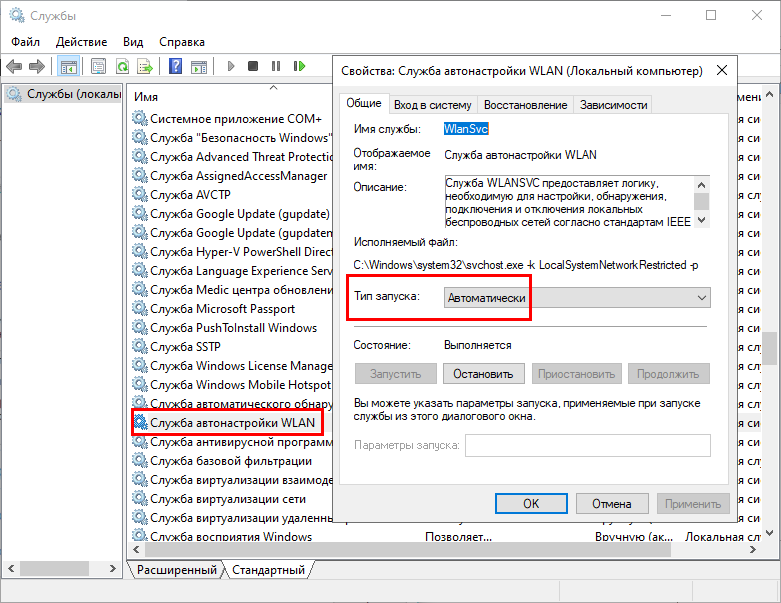
Task: Select the Служба автонастройки WLAN row
Action: (233, 423)
